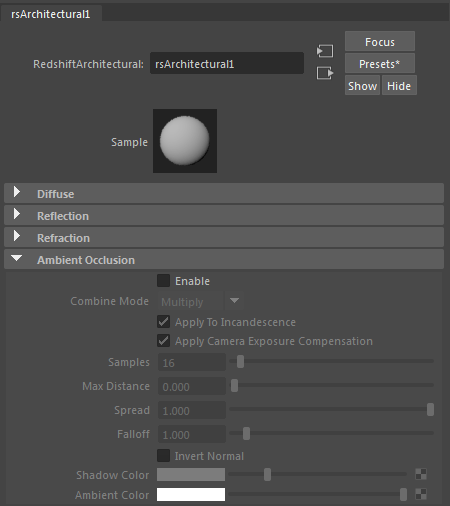450x506 pixels.
Task: Expand the Refraction section
Action: tap(224, 238)
